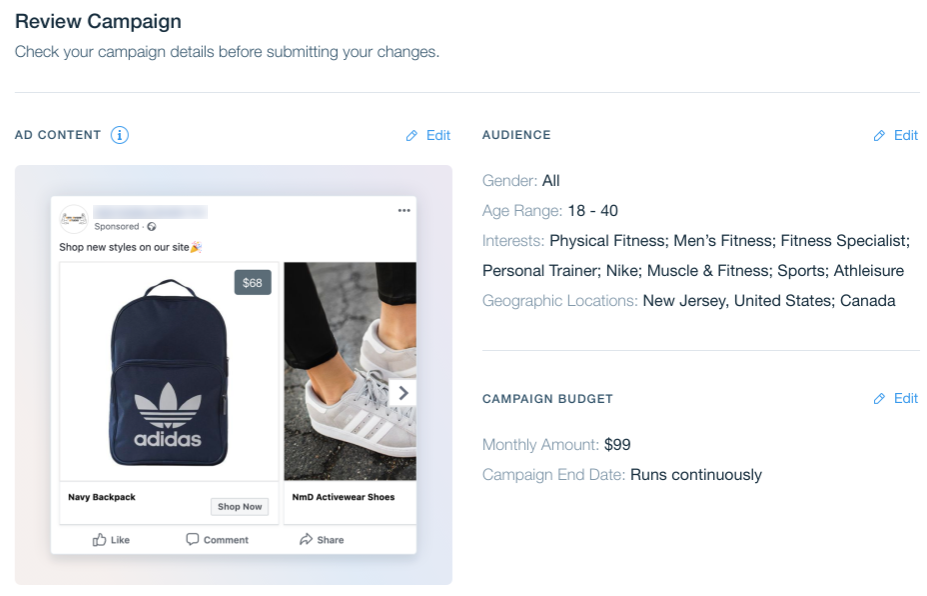Click the Comment speech bubble icon
The height and width of the screenshot is (596, 927).
[x=192, y=539]
